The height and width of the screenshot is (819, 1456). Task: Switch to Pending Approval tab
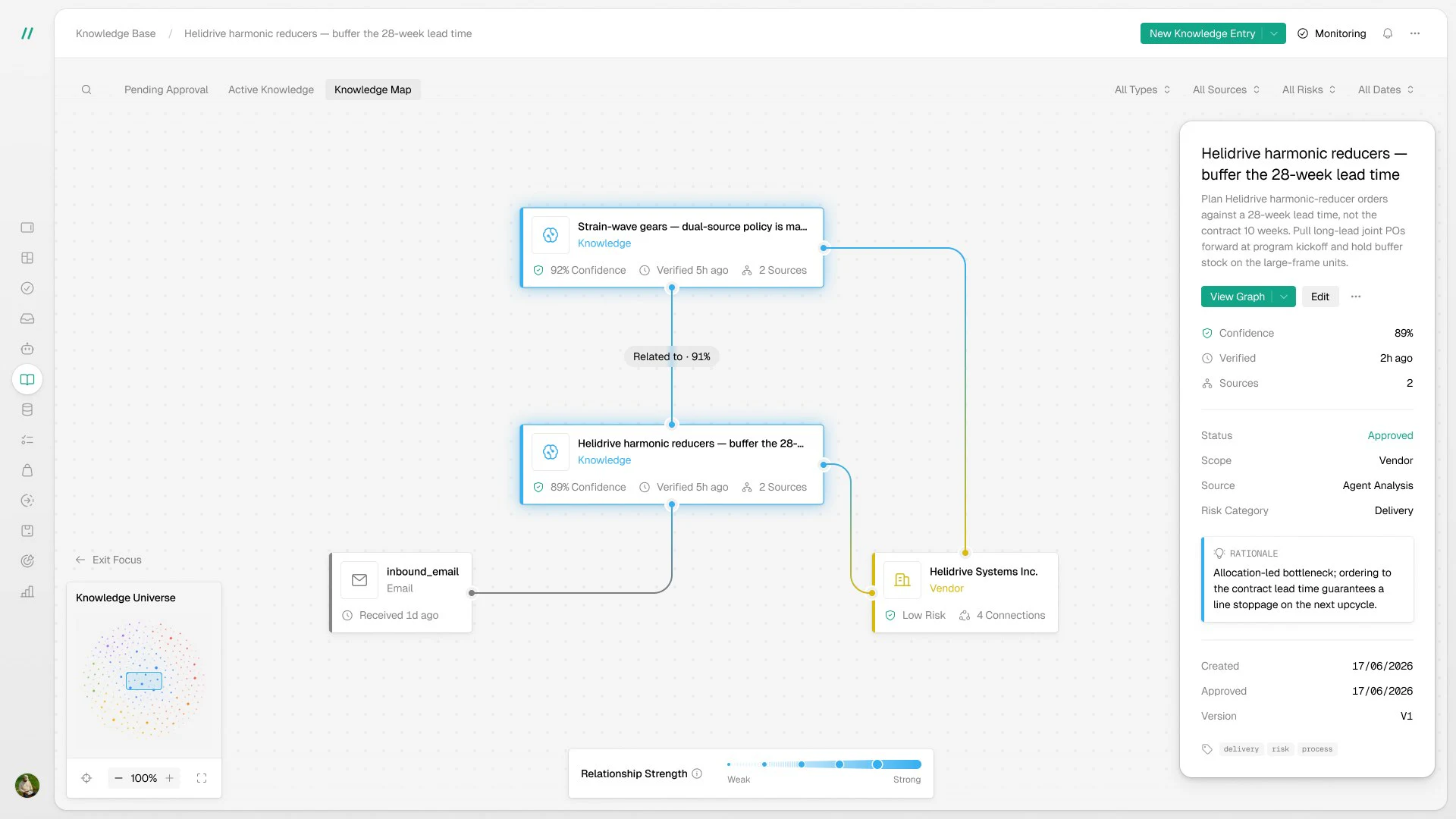166,89
